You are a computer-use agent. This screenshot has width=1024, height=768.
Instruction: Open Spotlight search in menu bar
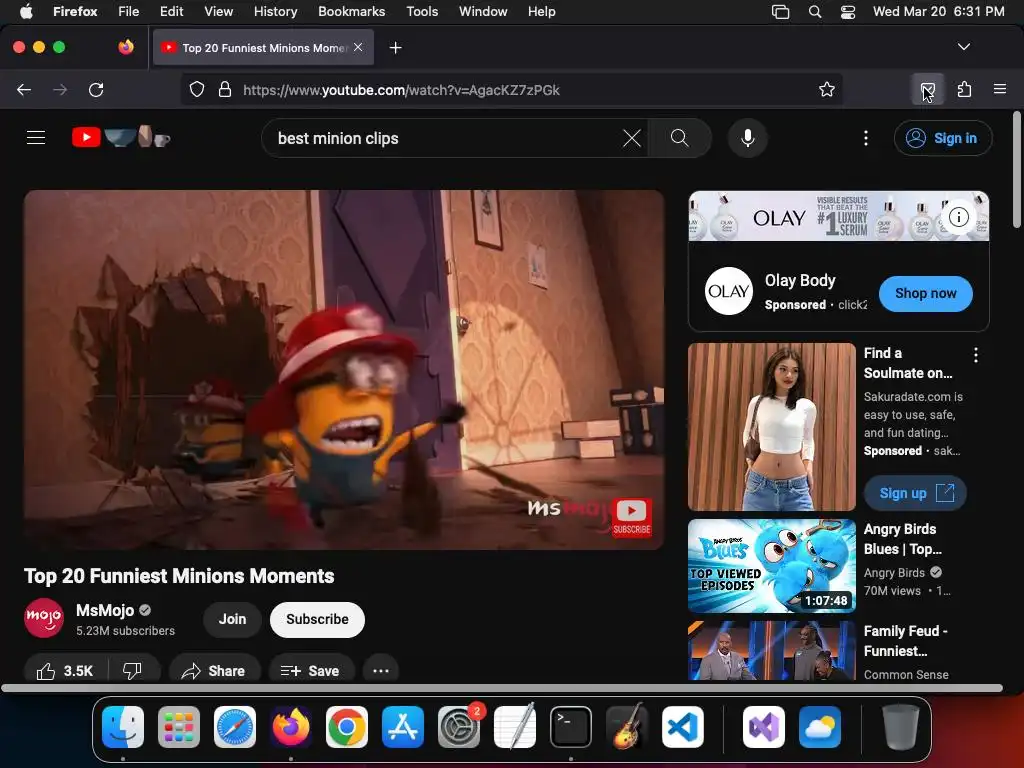(815, 12)
